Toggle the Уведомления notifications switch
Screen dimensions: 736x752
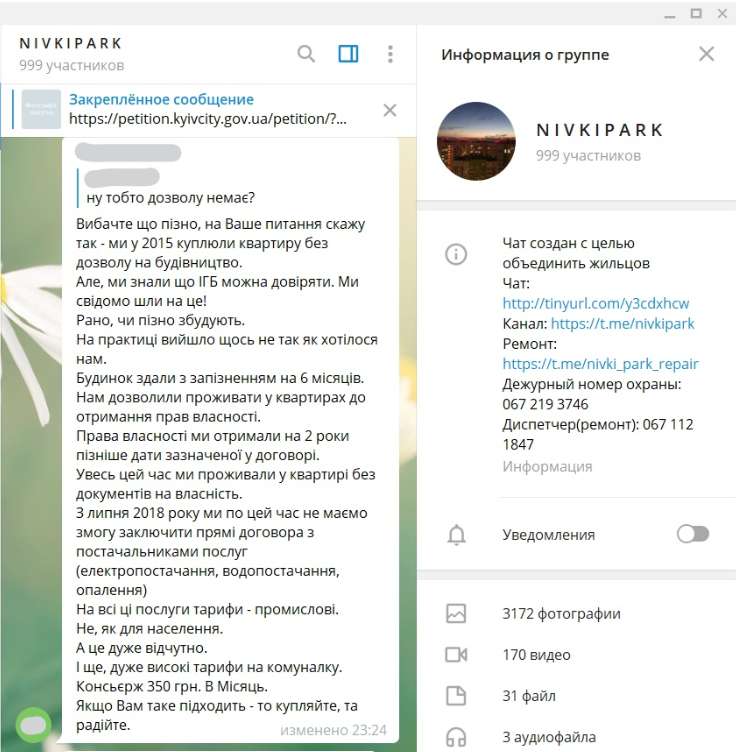tap(692, 534)
